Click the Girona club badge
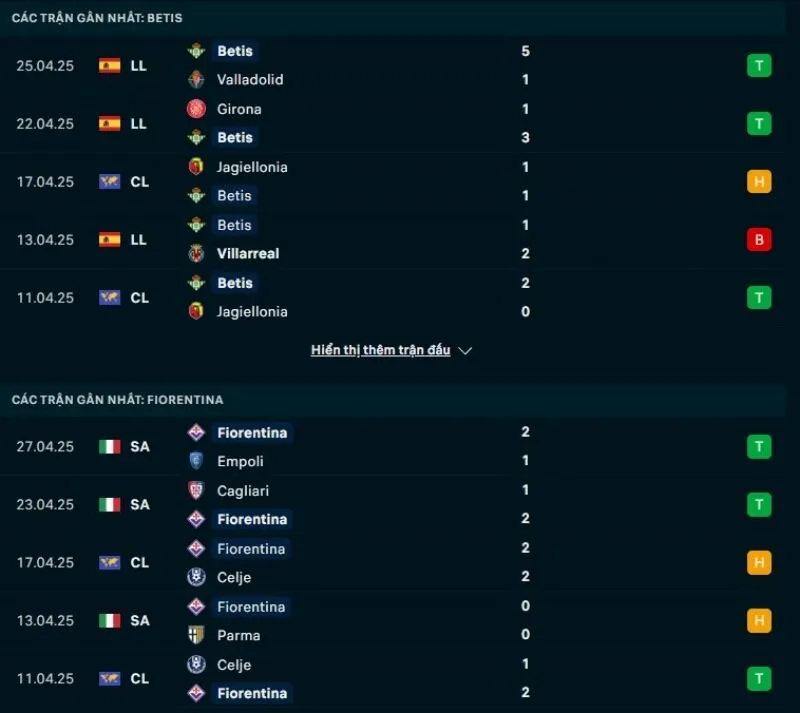 [x=196, y=109]
